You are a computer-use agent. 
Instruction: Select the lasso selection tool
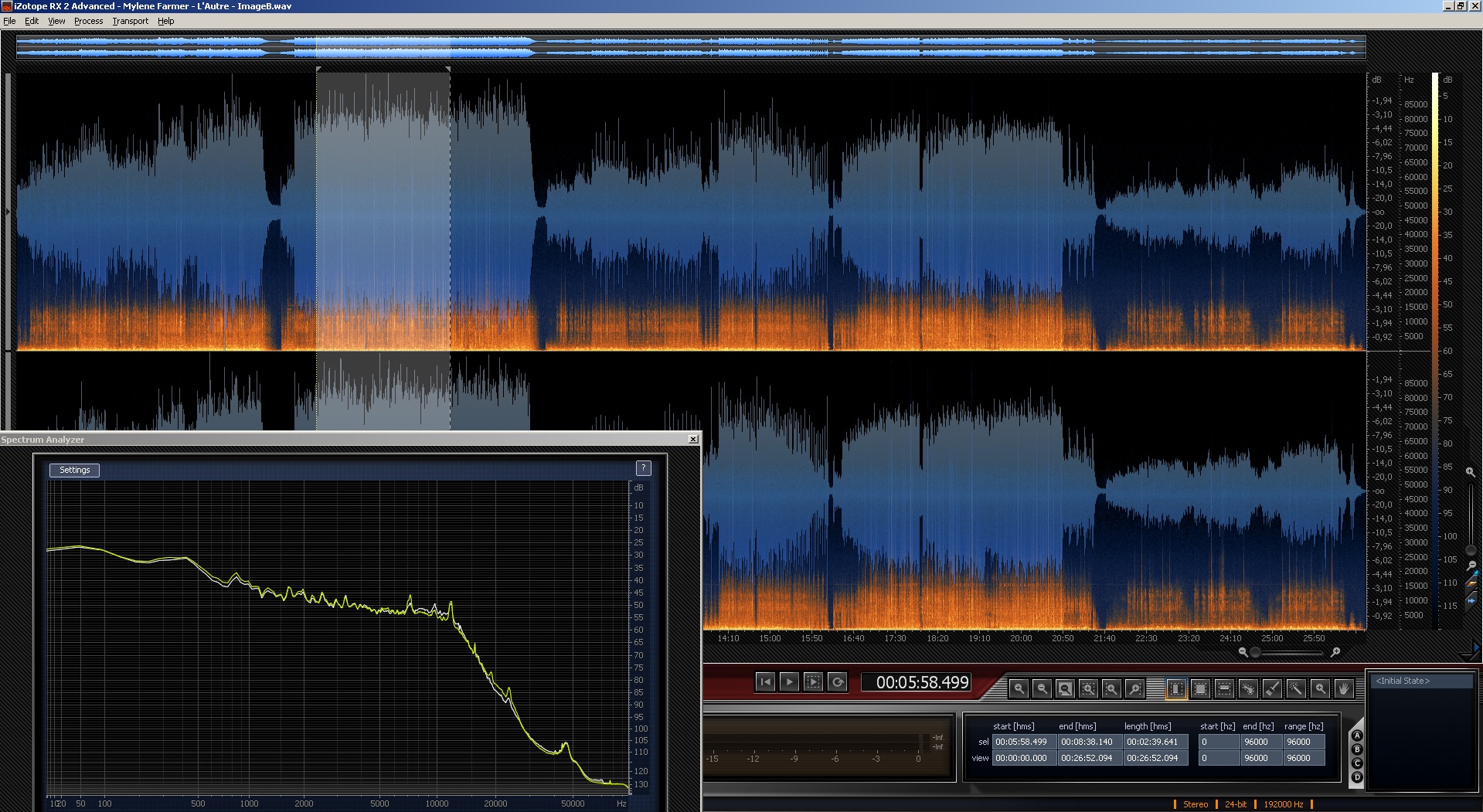click(1248, 688)
